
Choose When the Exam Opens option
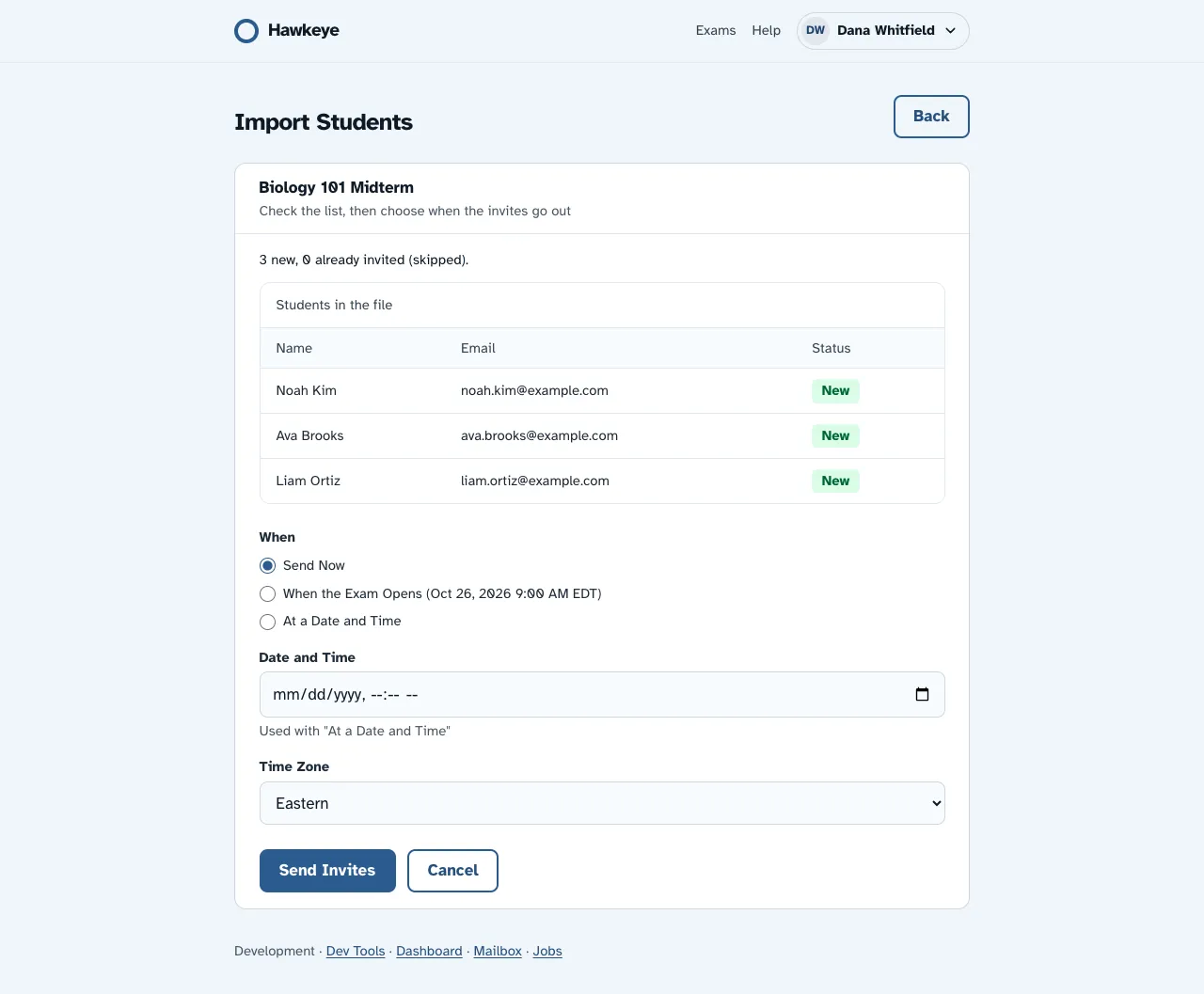(x=268, y=593)
